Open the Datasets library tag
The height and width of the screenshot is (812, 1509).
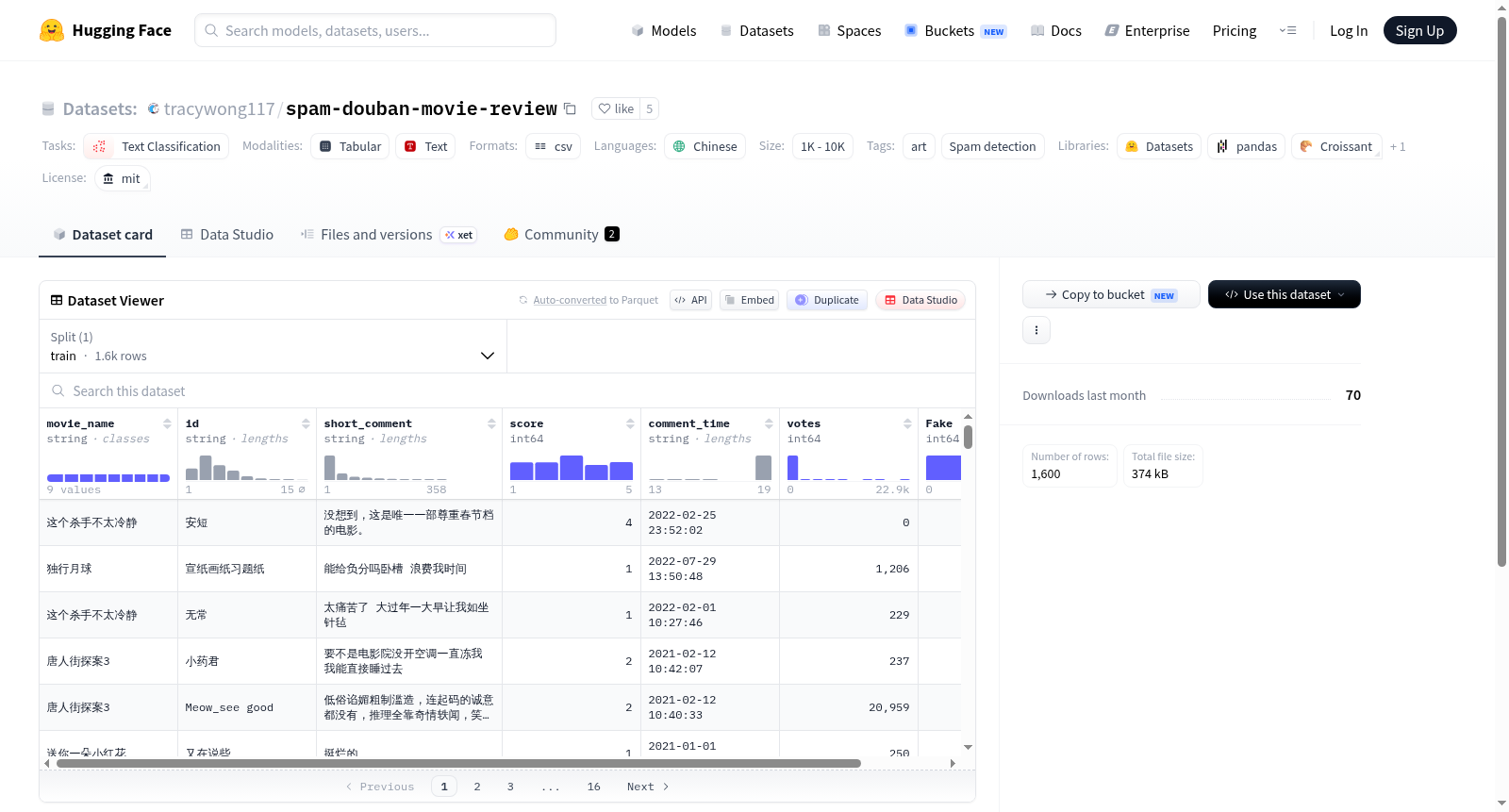point(1159,146)
